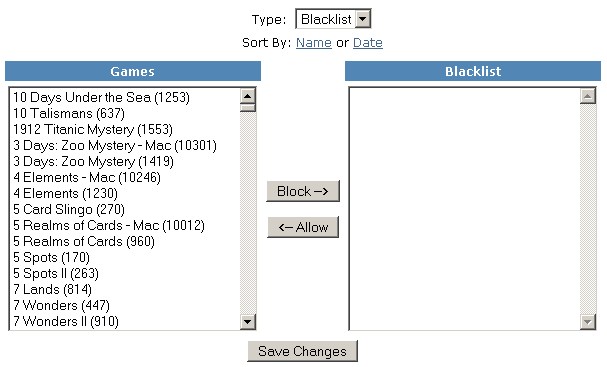Screen dimensions: 607x367
Task: Select 10 Days Under the Sea
Action: (x=101, y=97)
